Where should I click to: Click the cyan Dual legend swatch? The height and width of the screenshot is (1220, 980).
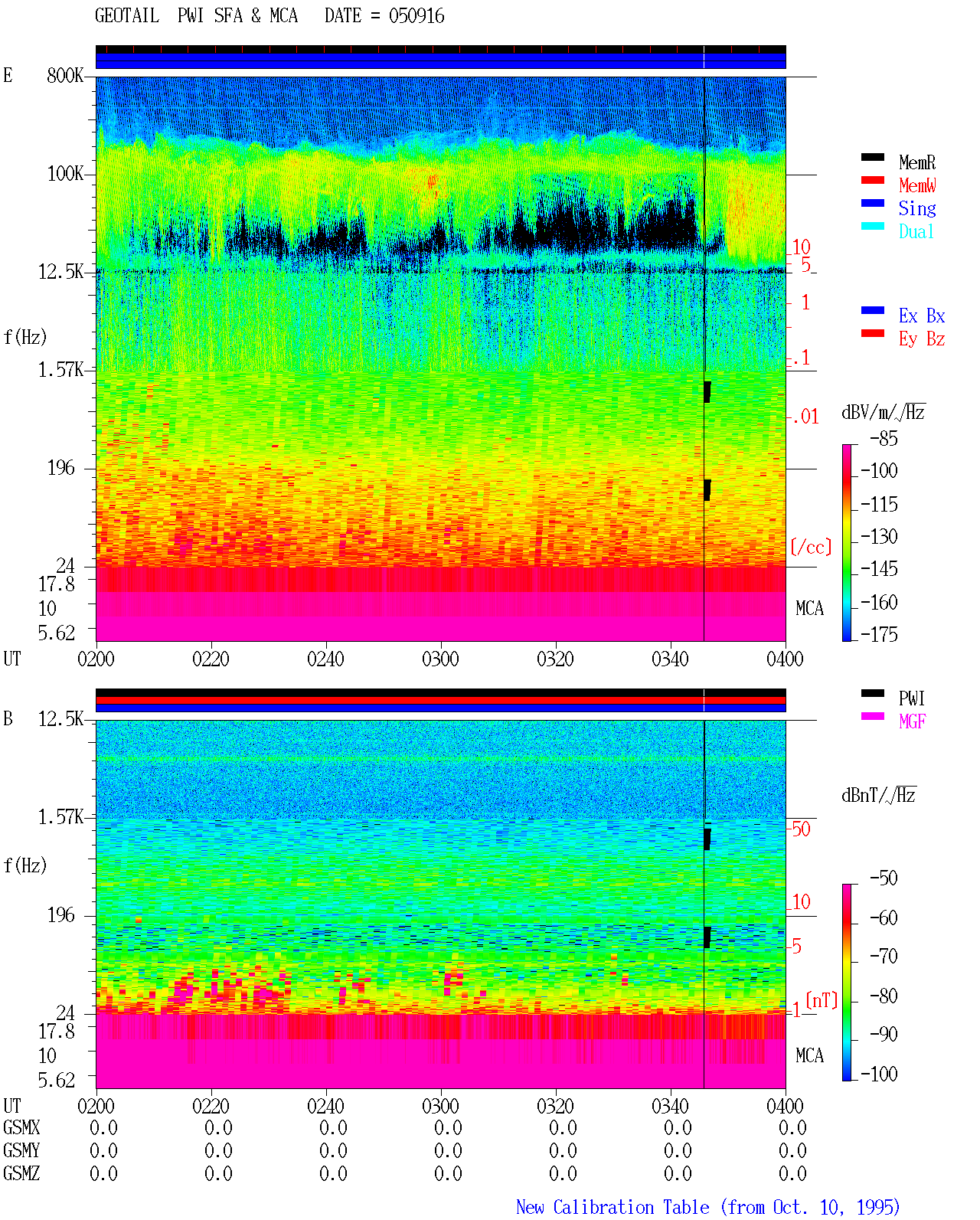pos(873,227)
